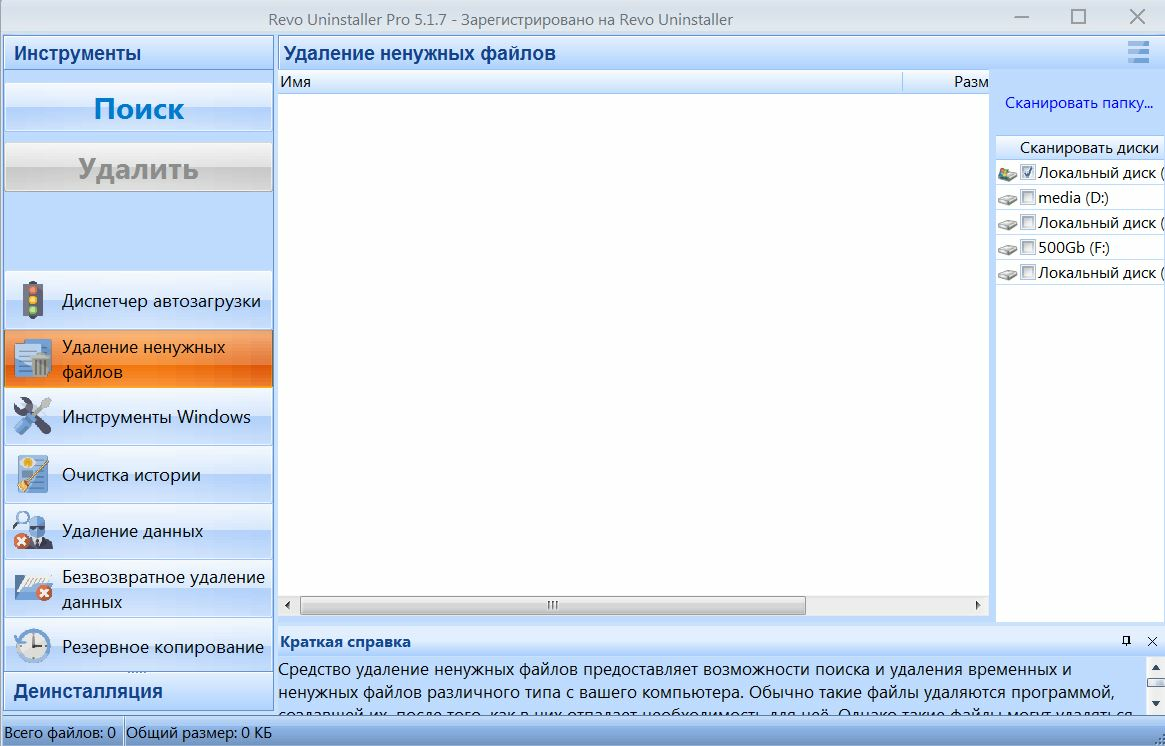Select the Junk Files Cleaner trash icon
Image resolution: width=1165 pixels, height=746 pixels.
33,359
